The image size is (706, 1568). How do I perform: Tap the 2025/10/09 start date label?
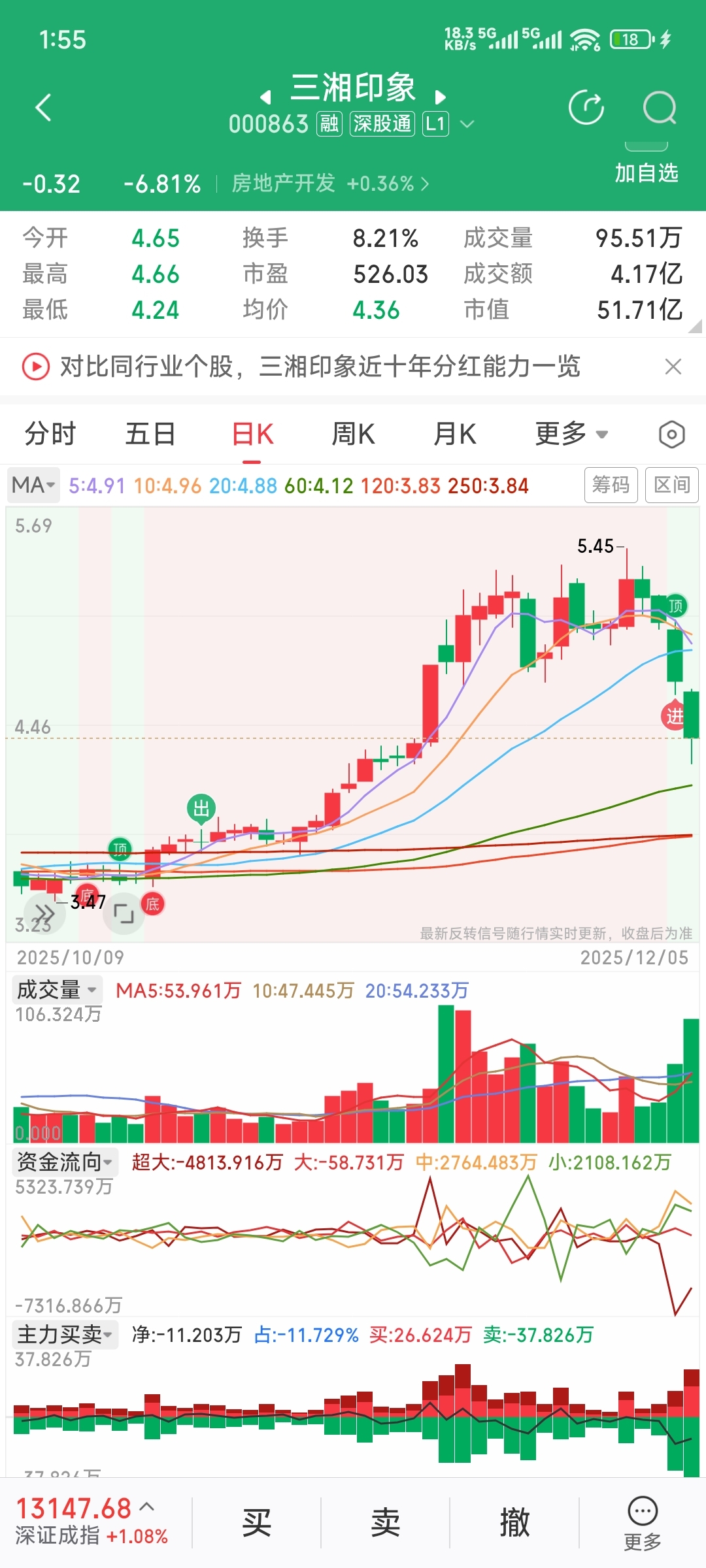(x=71, y=958)
